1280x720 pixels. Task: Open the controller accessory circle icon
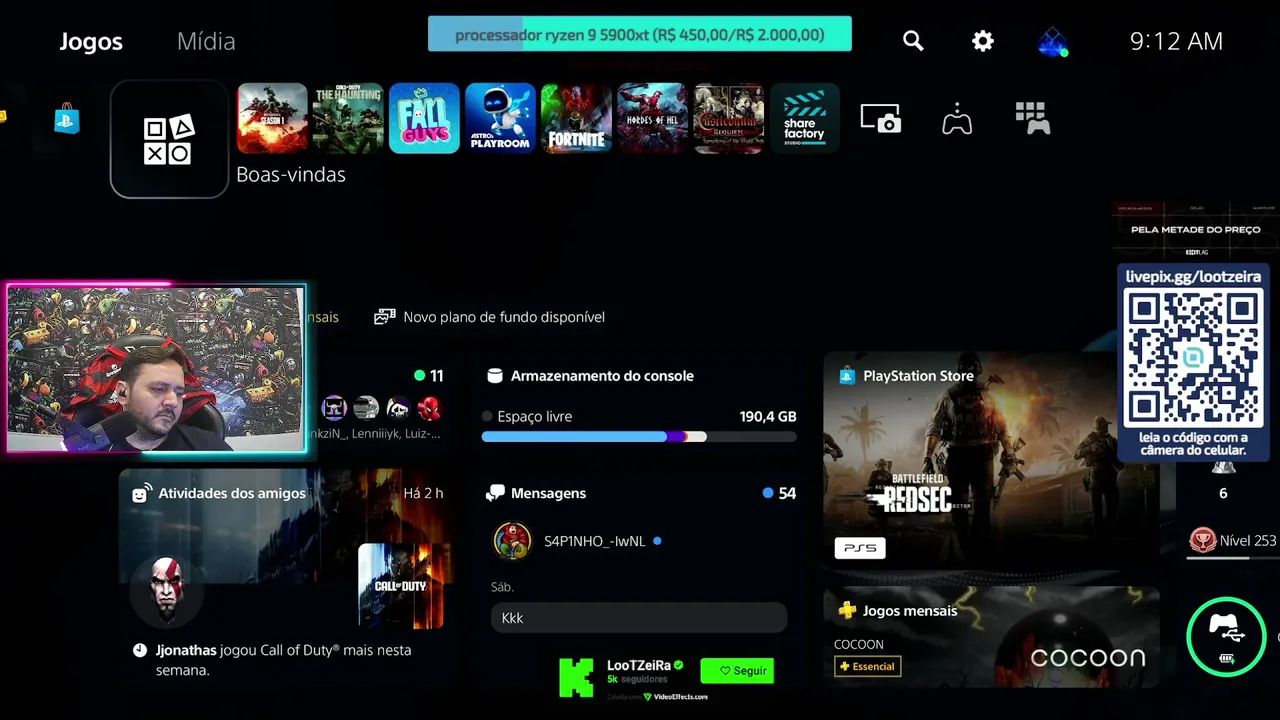[1226, 636]
